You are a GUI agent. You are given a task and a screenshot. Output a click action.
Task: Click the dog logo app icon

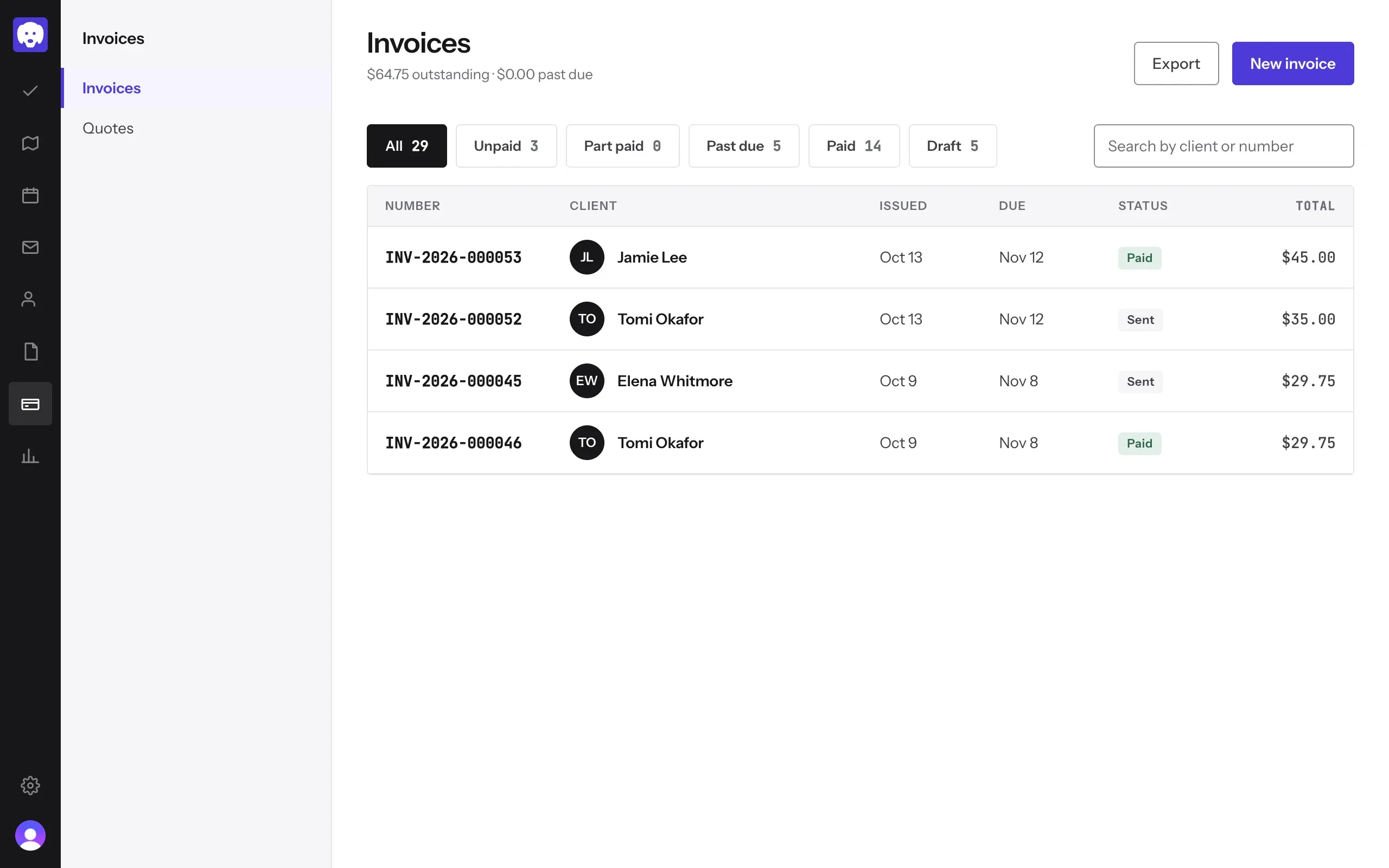(30, 35)
